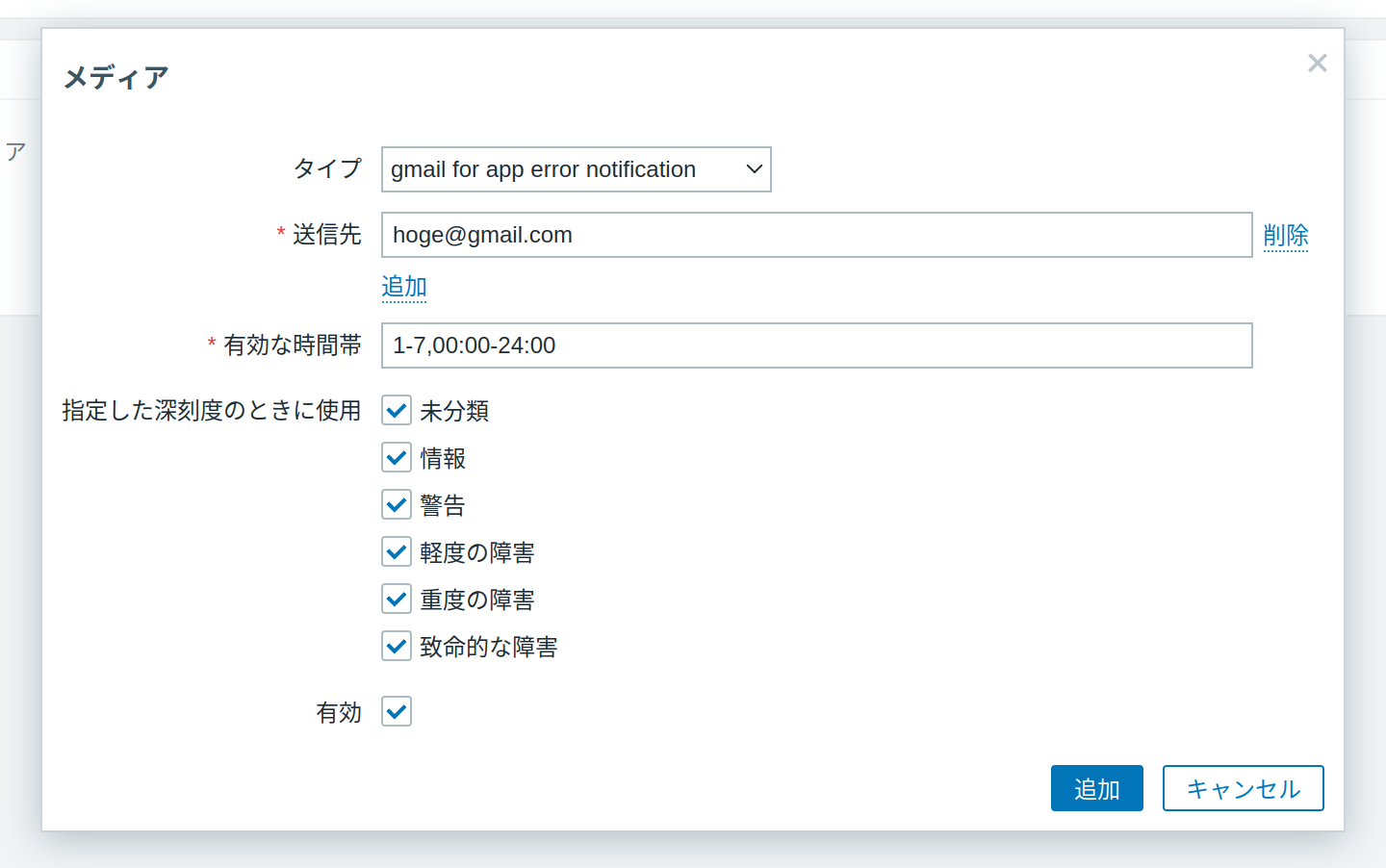This screenshot has height=868, width=1386.
Task: Click the キャンセル button to dismiss dialog
Action: coord(1244,788)
